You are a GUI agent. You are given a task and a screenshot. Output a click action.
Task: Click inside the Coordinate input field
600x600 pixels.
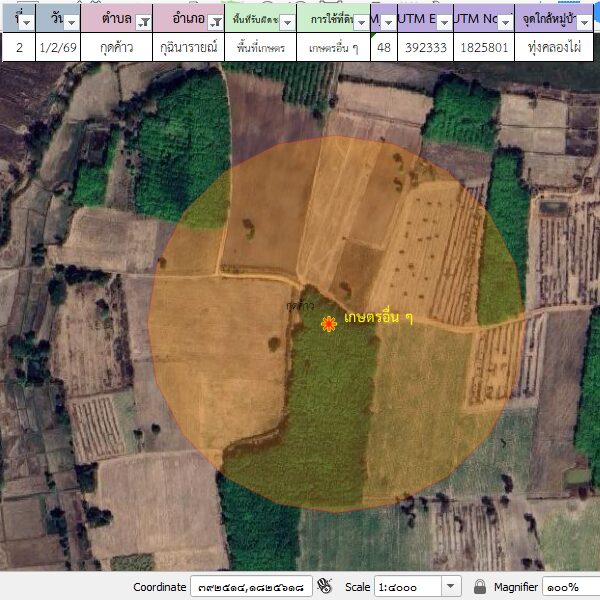(x=250, y=586)
